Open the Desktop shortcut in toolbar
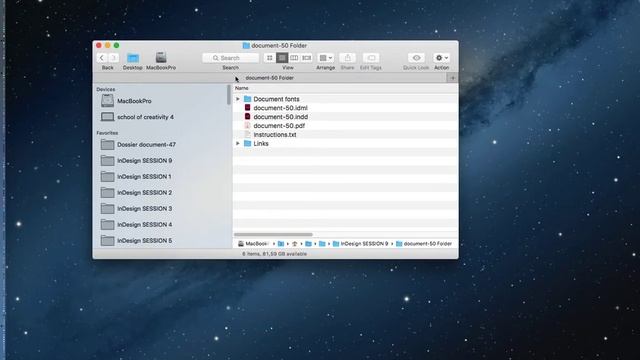 [133, 58]
